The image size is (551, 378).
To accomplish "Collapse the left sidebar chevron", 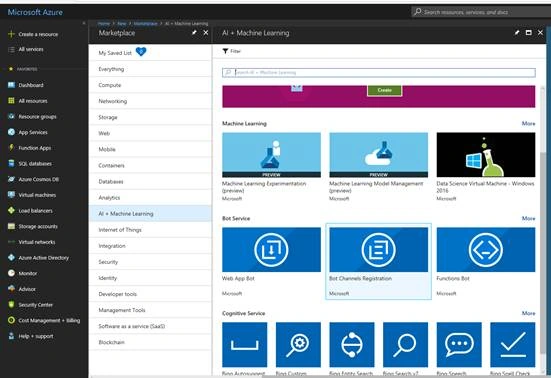I will click(84, 24).
